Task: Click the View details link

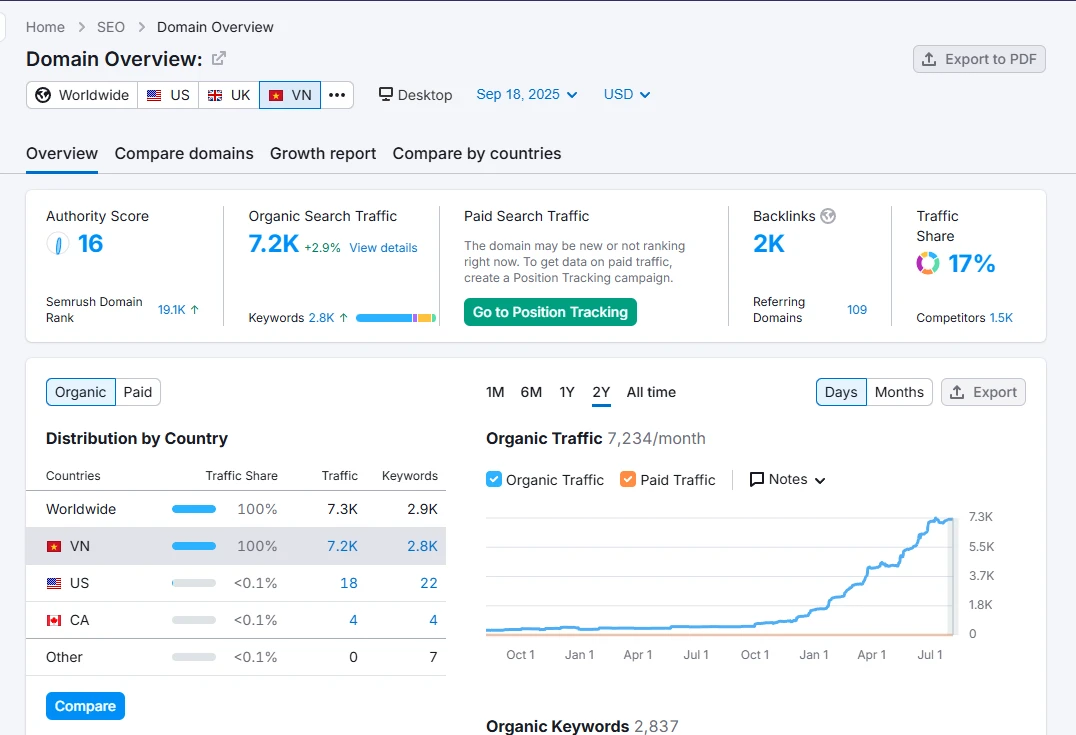Action: [383, 248]
